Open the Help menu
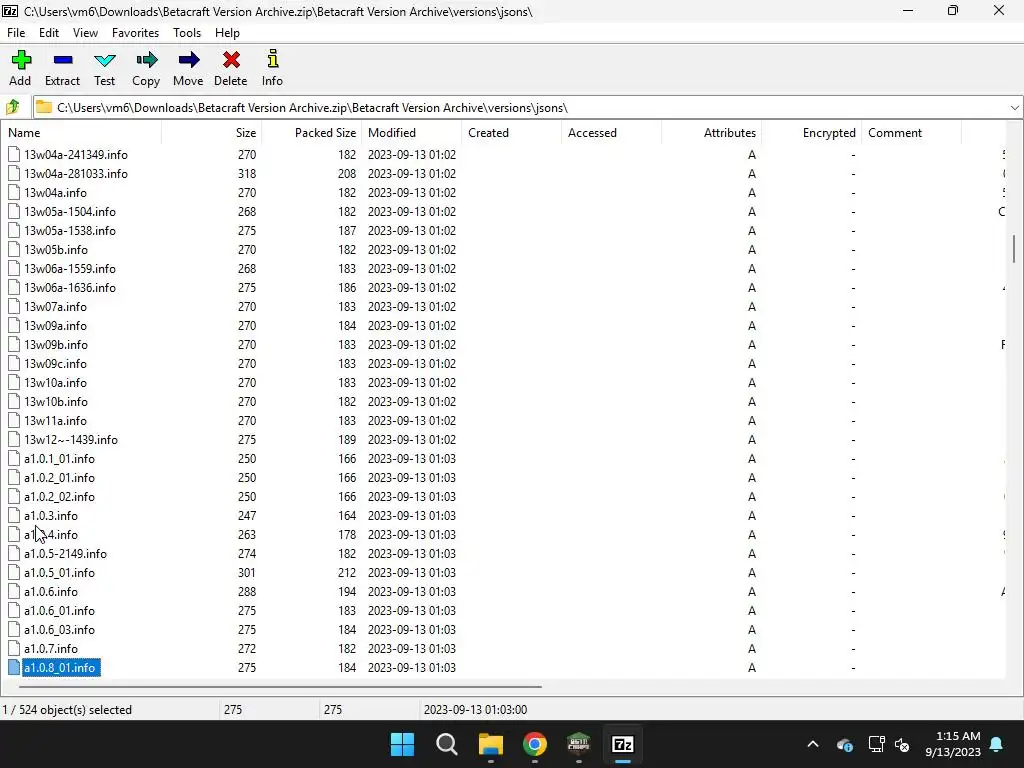Image resolution: width=1024 pixels, height=768 pixels. pyautogui.click(x=227, y=33)
